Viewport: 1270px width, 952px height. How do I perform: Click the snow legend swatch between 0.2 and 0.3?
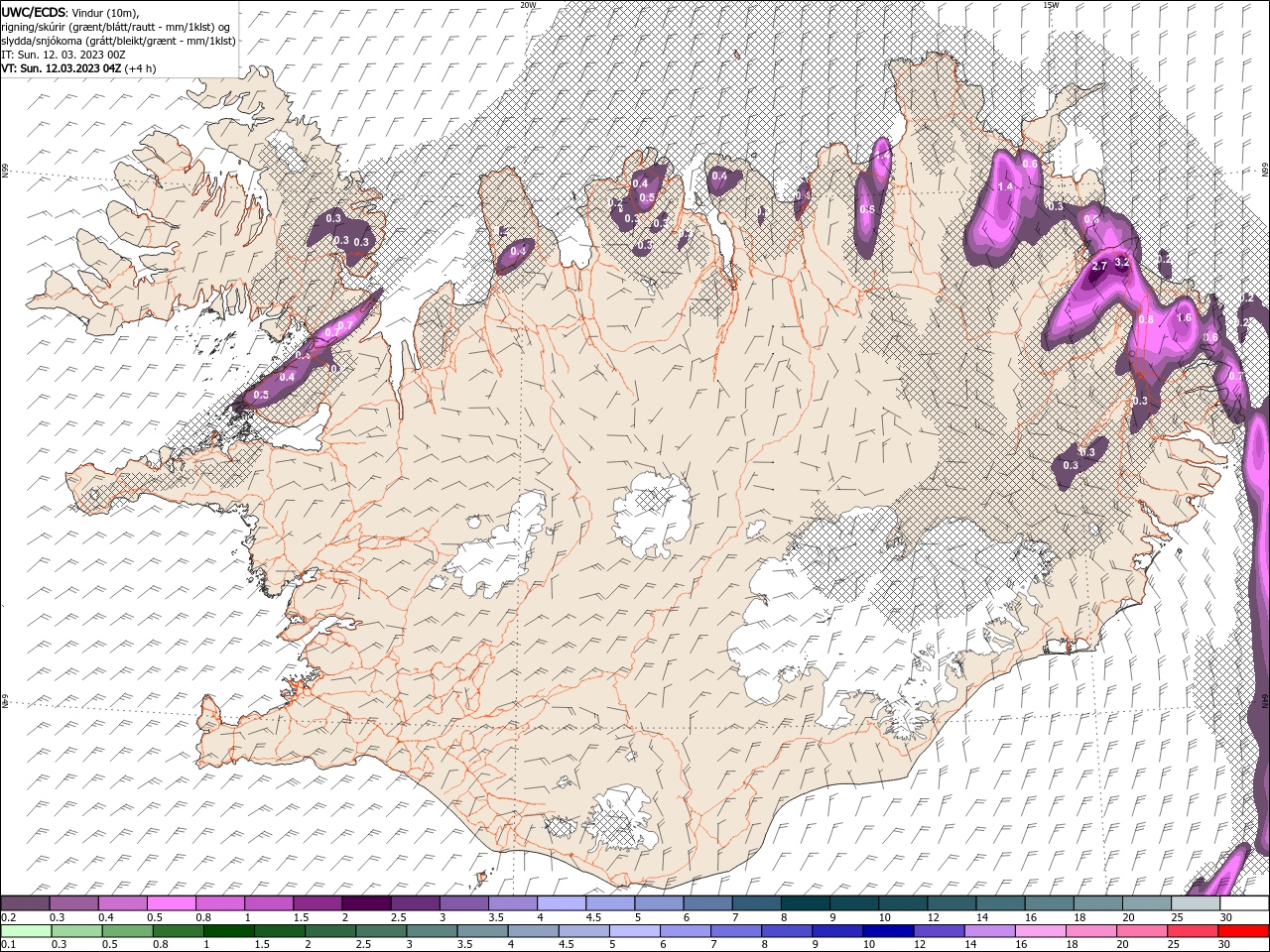click(25, 903)
